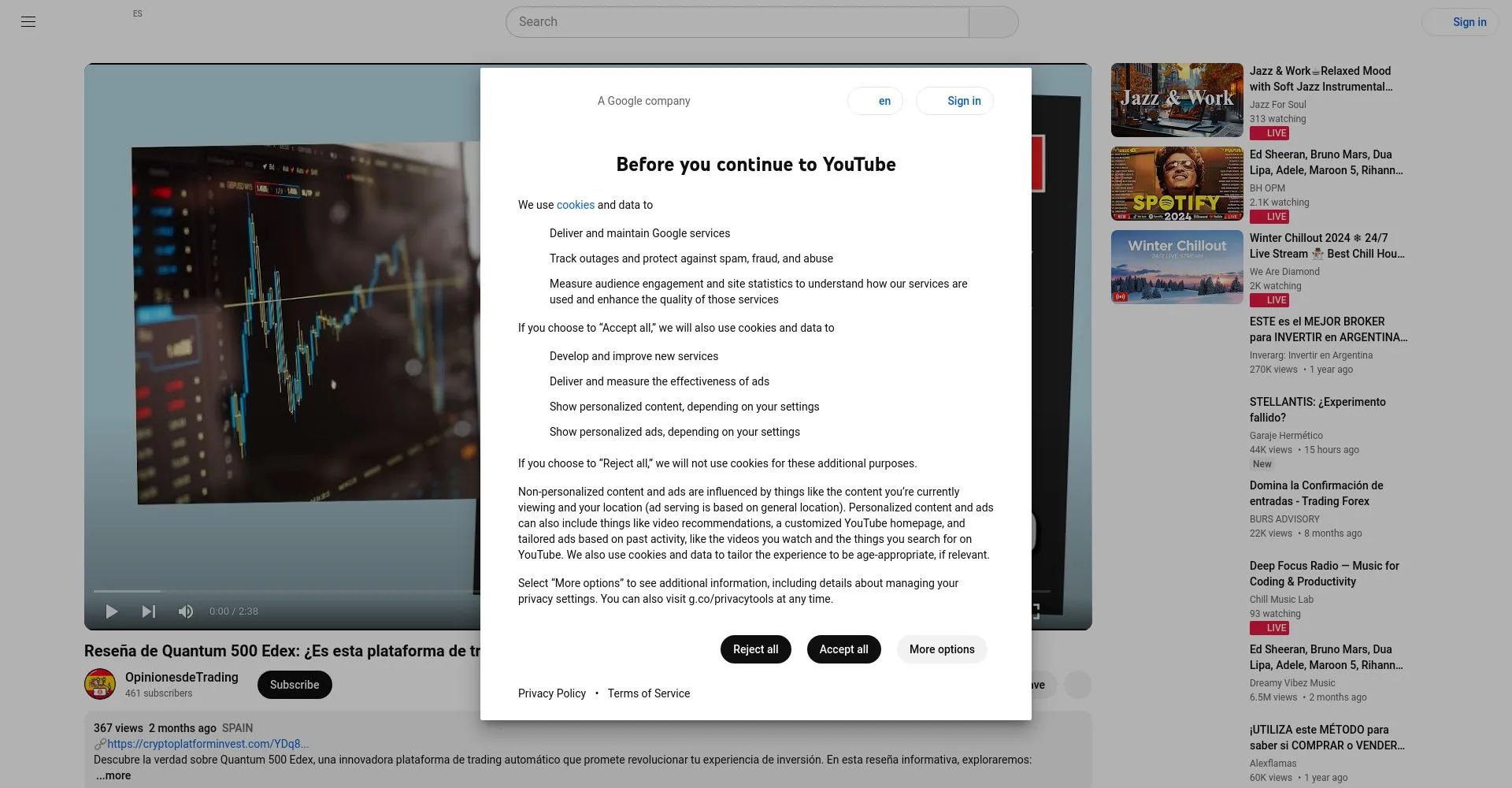Open Spotify 2024 playlist thumbnail
The height and width of the screenshot is (788, 1512).
pyautogui.click(x=1177, y=184)
